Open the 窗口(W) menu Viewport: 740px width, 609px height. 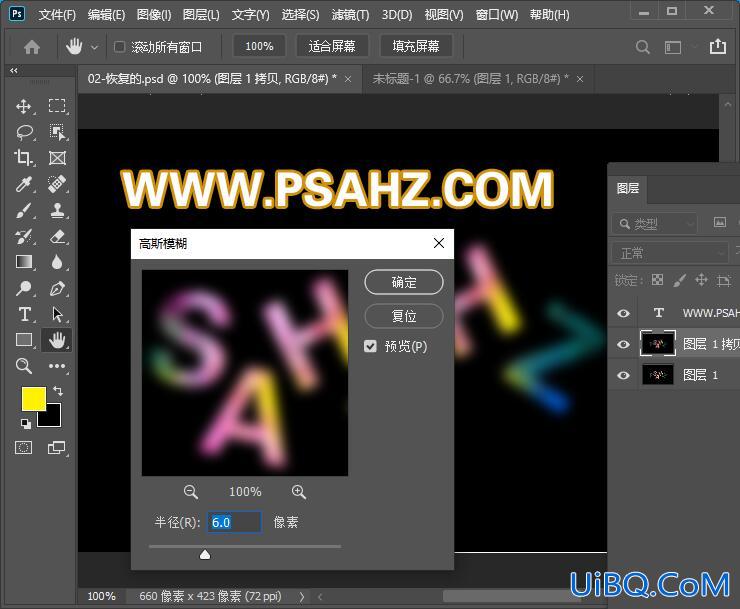point(496,15)
